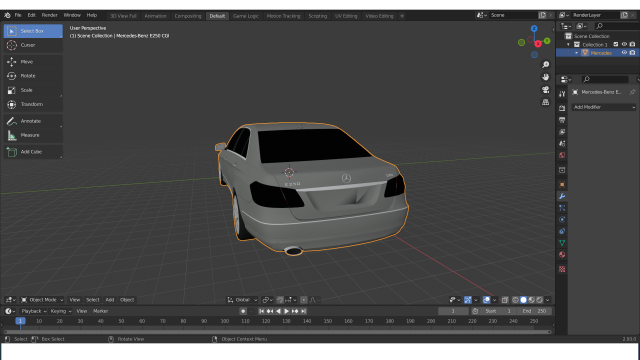The image size is (640, 360).
Task: Open the Particles properties tab
Action: pyautogui.click(x=562, y=208)
